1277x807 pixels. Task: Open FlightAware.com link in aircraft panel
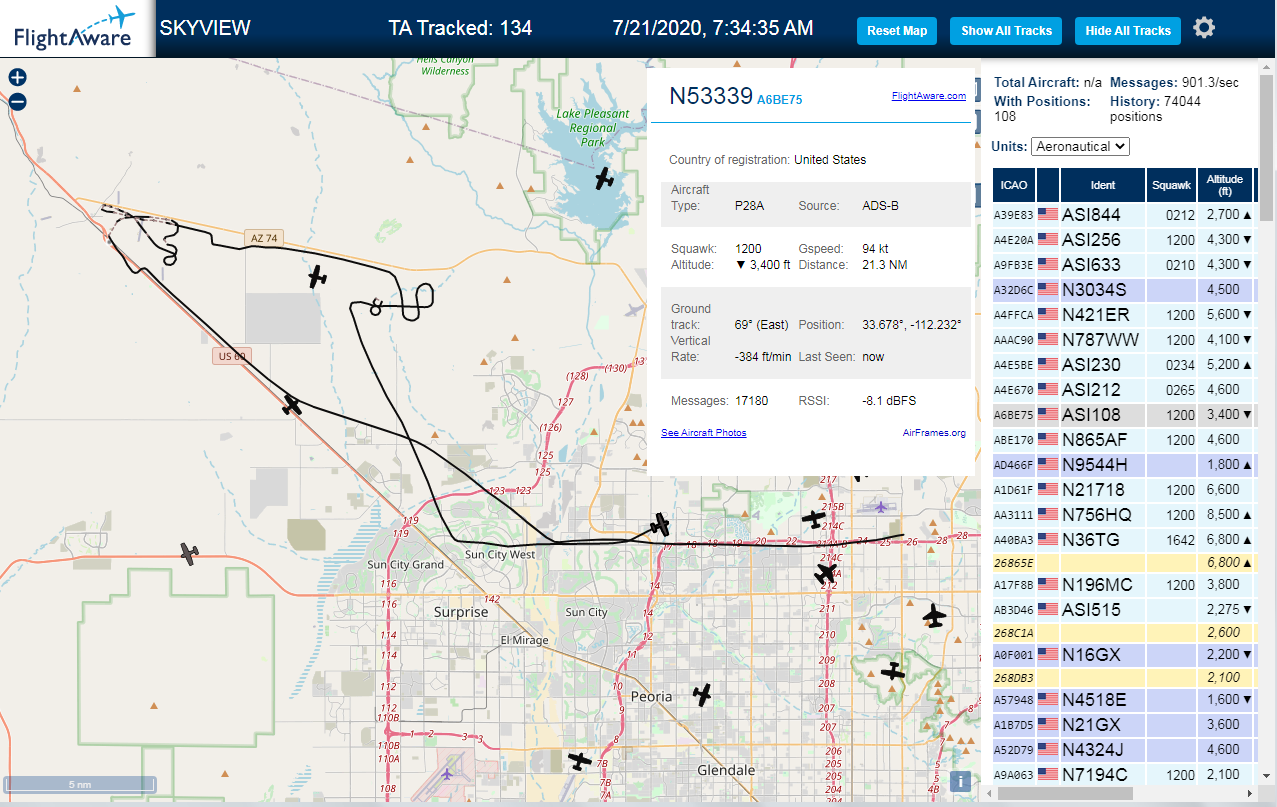pos(928,96)
